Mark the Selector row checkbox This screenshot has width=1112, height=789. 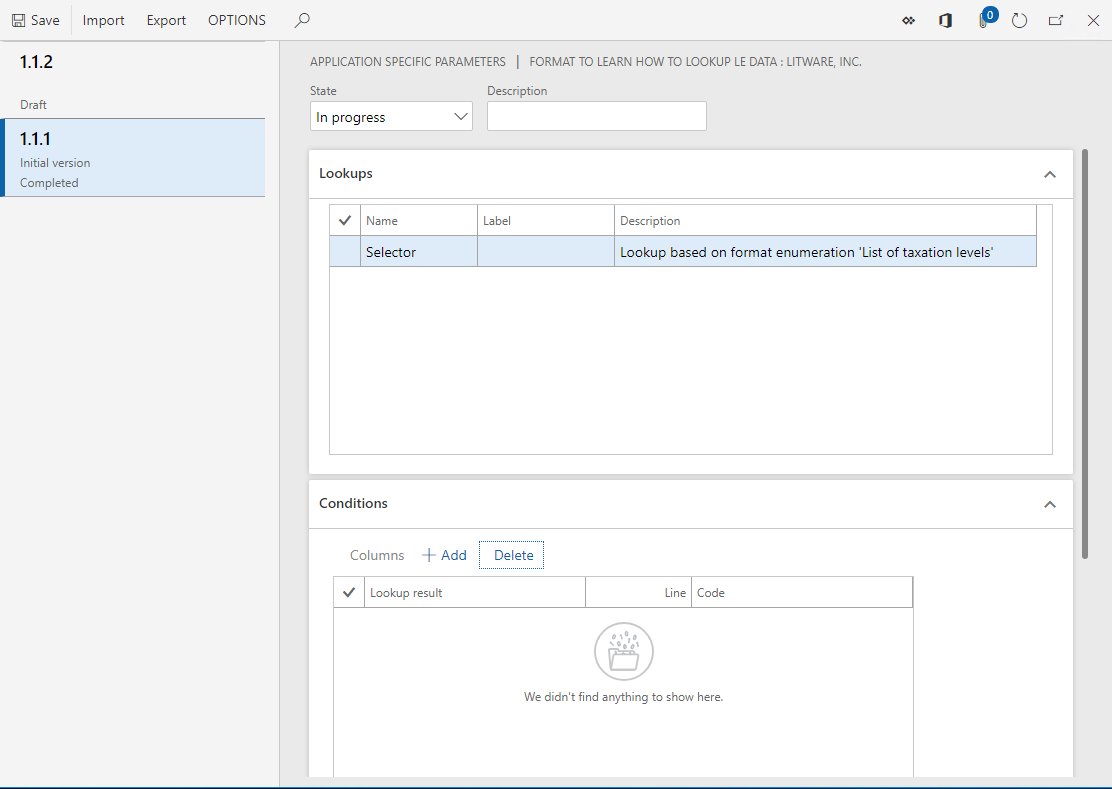click(x=345, y=252)
